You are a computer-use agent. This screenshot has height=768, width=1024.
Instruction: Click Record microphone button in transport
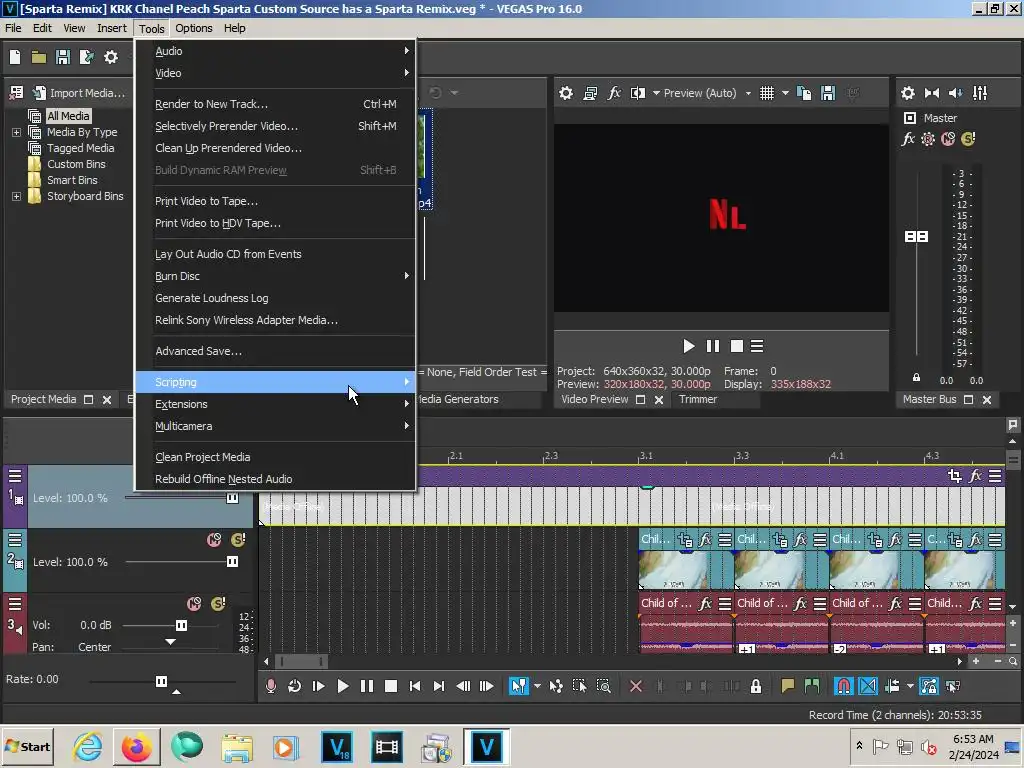[x=270, y=686]
